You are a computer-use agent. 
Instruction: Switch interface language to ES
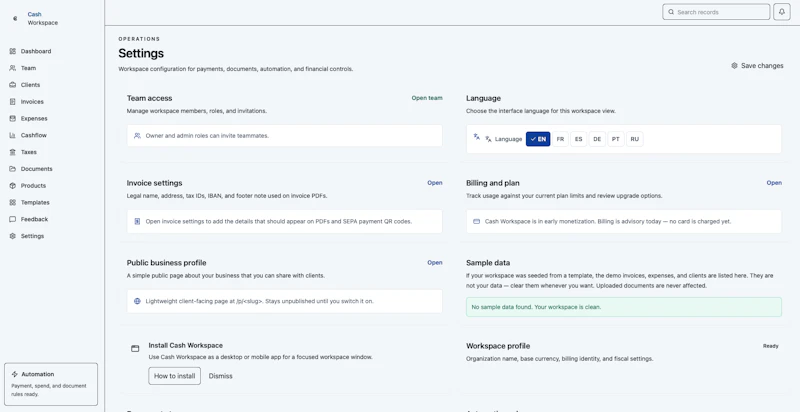579,139
